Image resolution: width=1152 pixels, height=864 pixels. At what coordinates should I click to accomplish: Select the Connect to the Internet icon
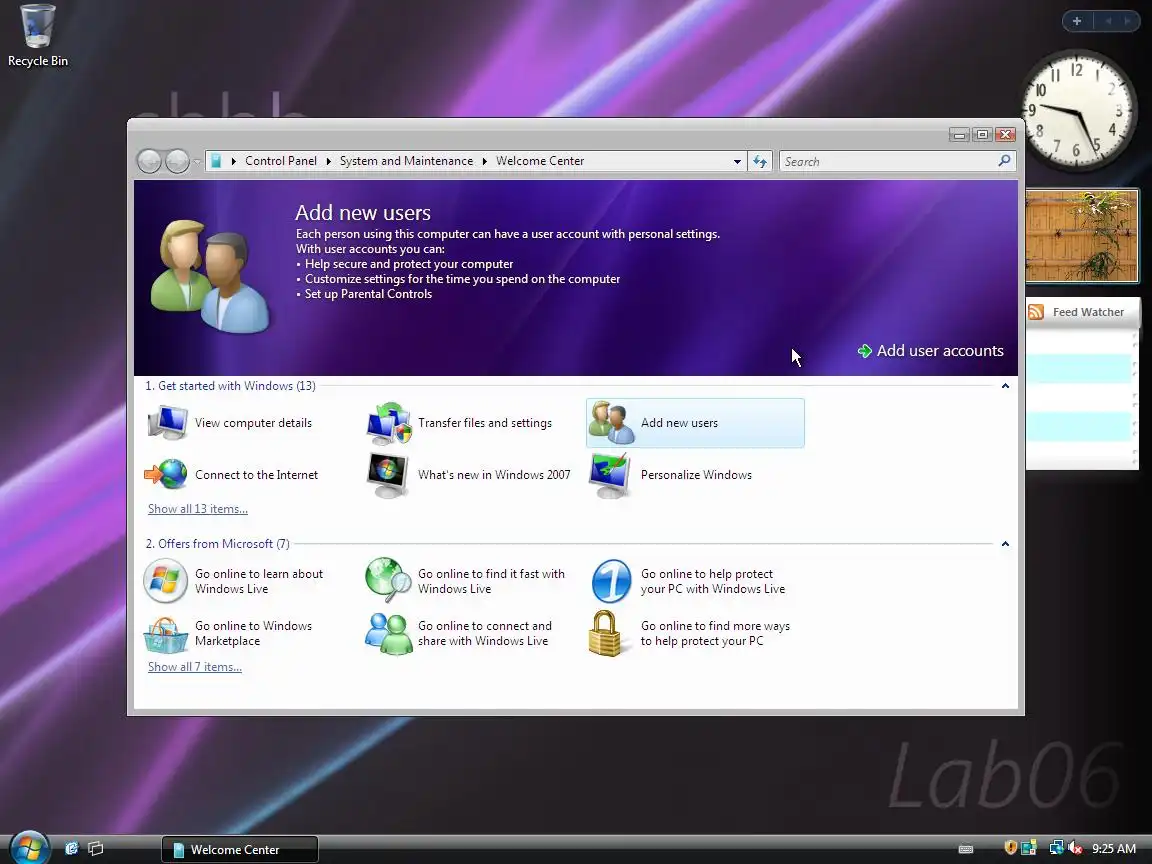click(x=166, y=474)
